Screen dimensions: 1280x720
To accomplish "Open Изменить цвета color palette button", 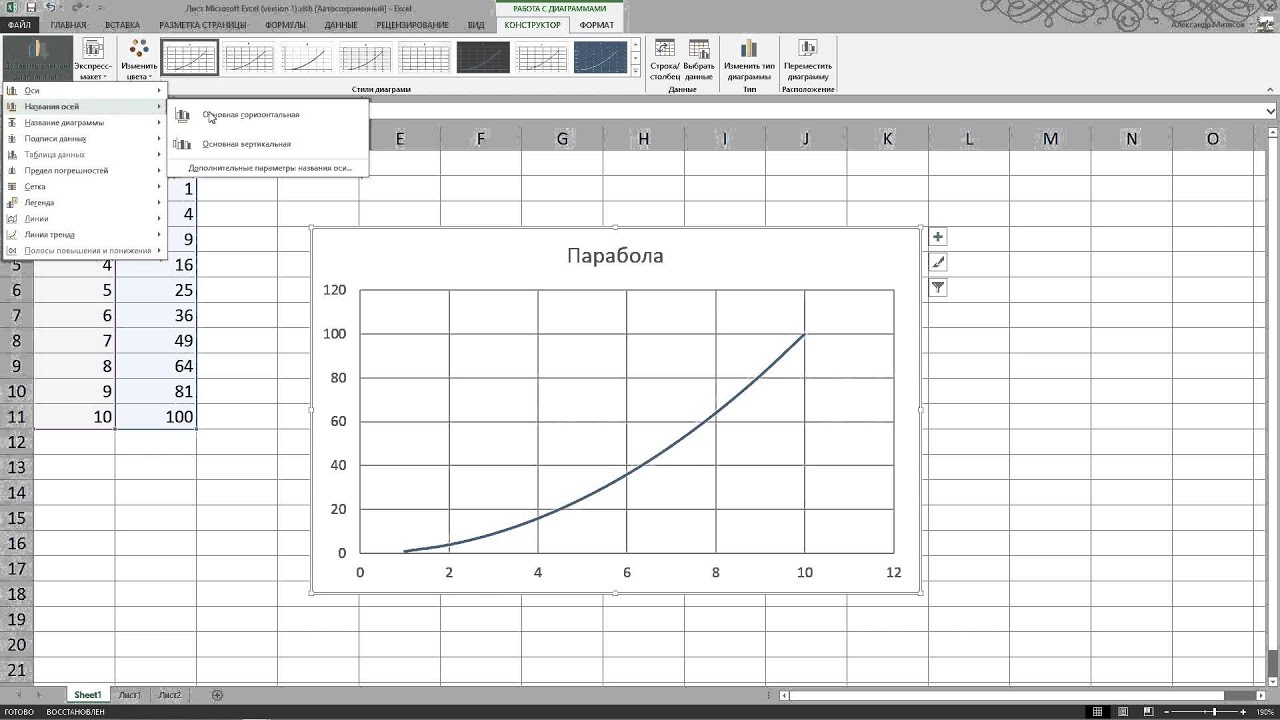I will [139, 60].
